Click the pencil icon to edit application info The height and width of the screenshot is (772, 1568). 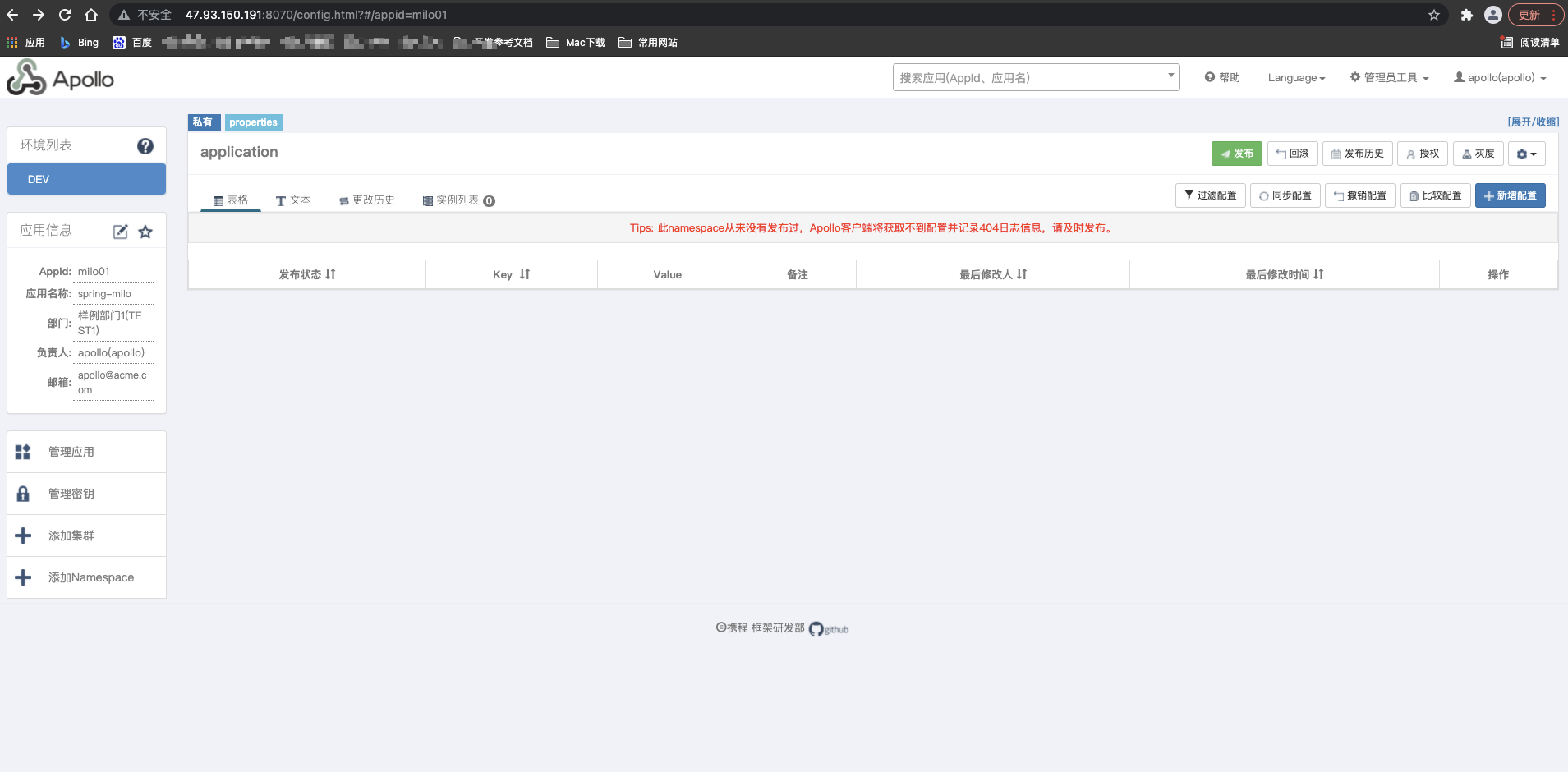pyautogui.click(x=120, y=232)
